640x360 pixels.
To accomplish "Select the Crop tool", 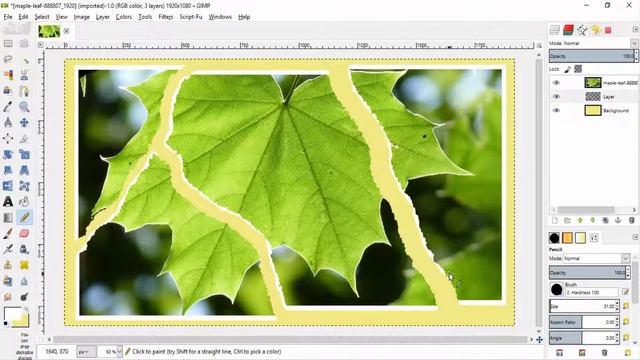I will click(24, 139).
